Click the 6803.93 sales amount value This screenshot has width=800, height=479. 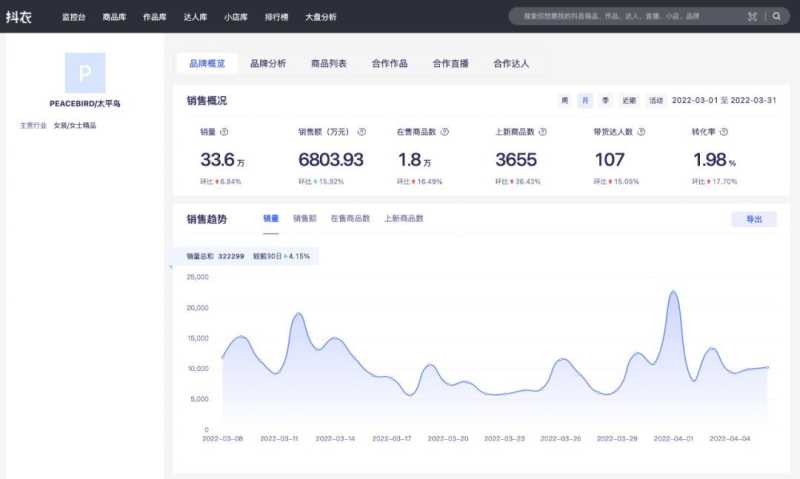(x=331, y=160)
